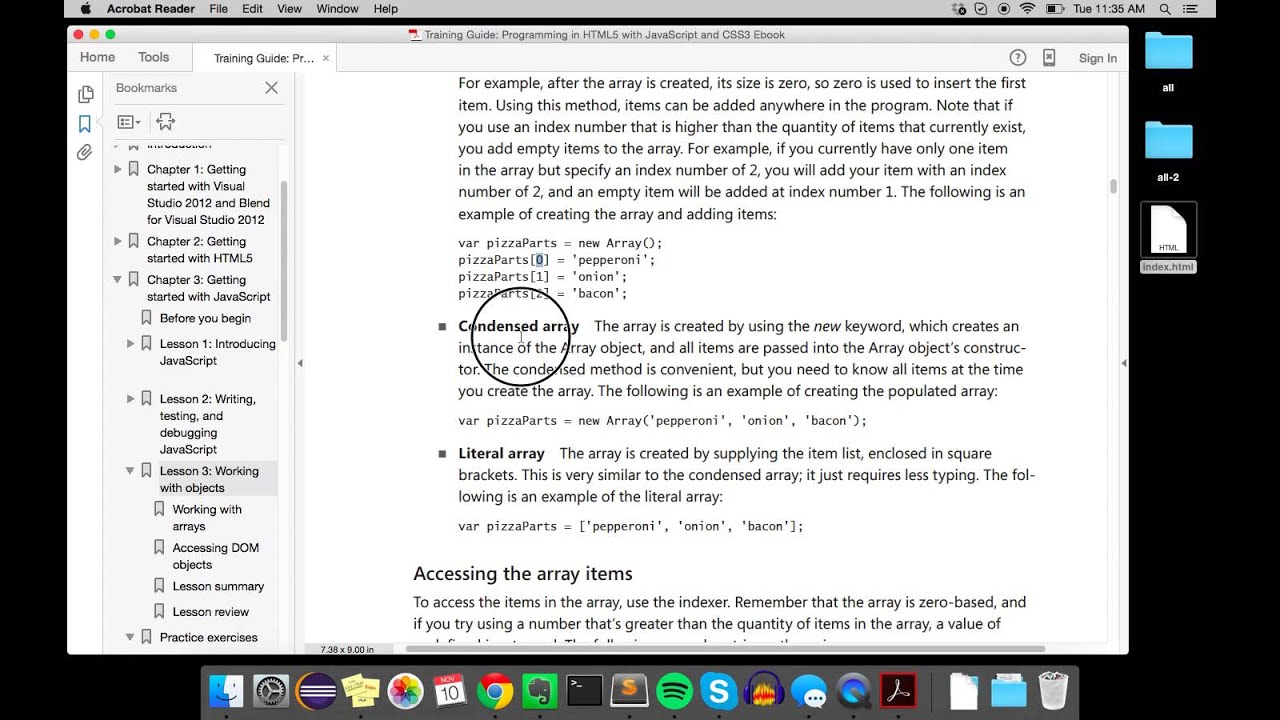1280x720 pixels.
Task: Click the word 'bacon' in pizzaParts[2] line
Action: [x=598, y=293]
